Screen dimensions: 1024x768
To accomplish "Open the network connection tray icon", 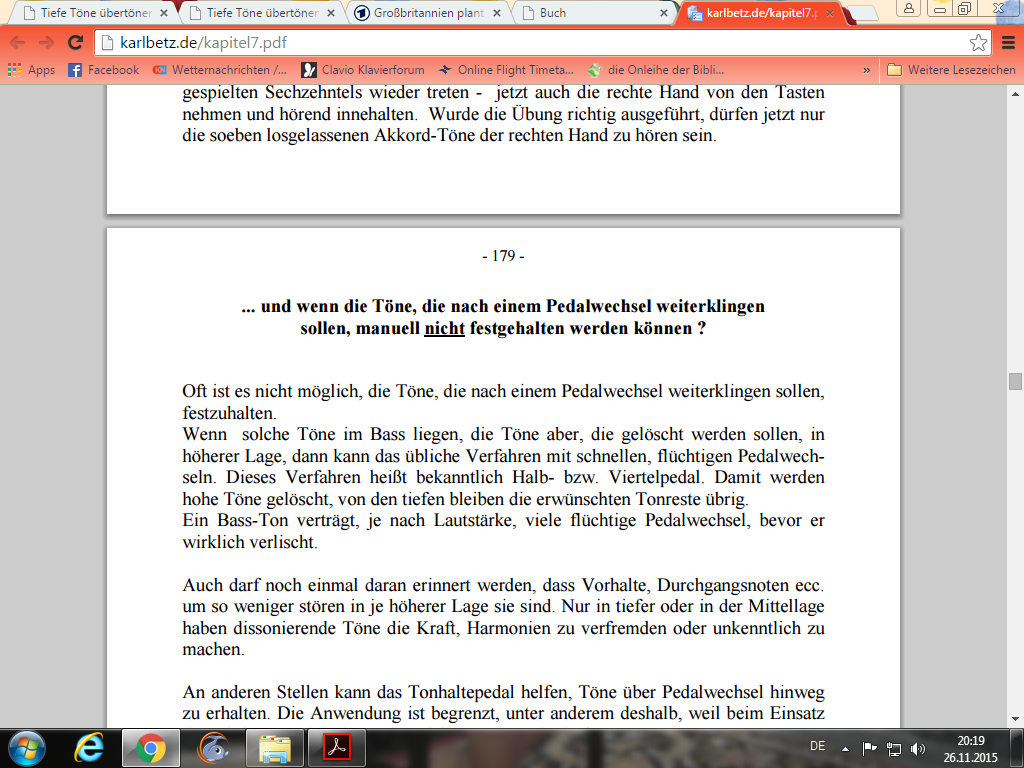I will coord(893,748).
